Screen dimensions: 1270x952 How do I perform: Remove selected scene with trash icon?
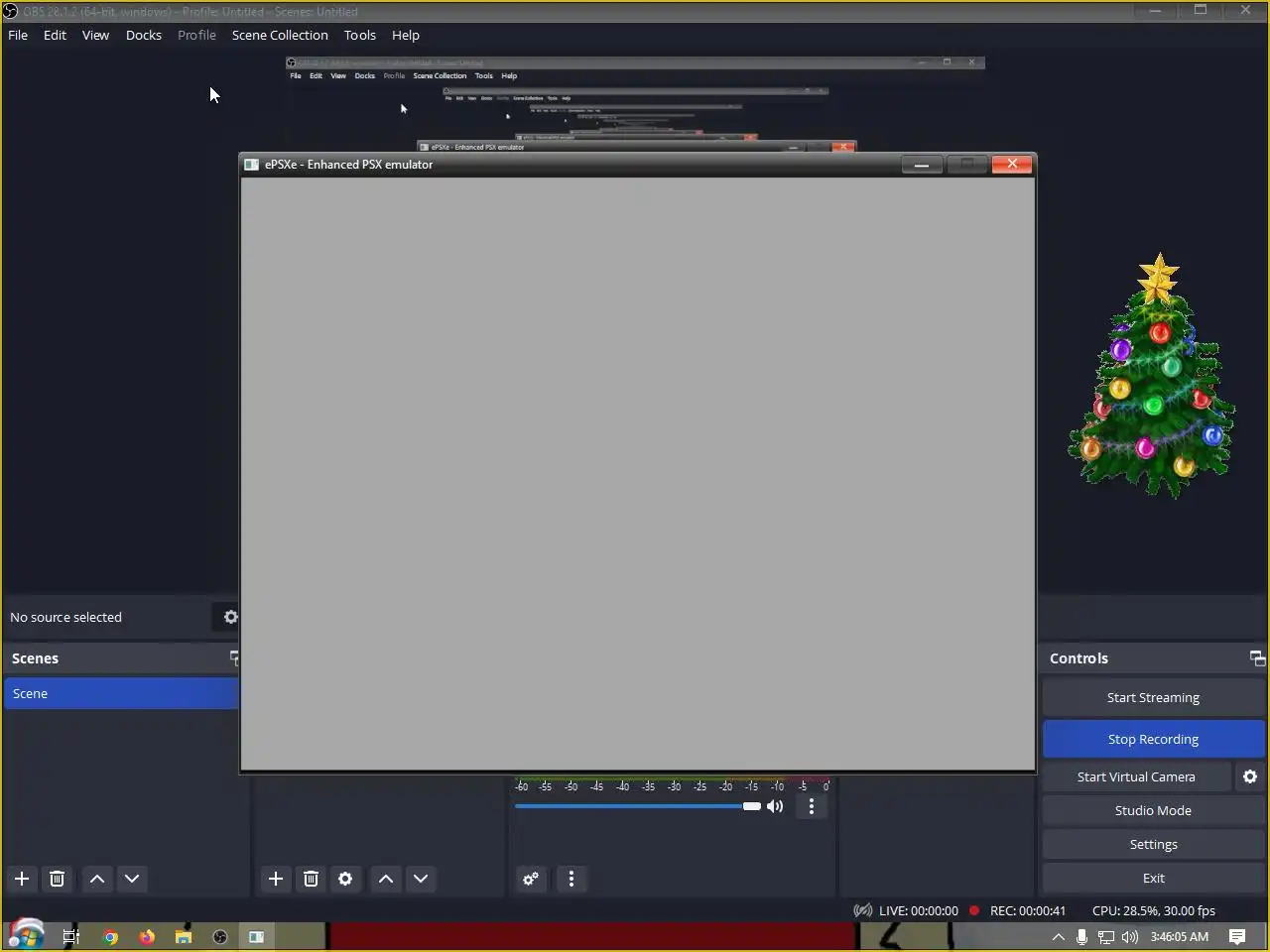coord(57,879)
